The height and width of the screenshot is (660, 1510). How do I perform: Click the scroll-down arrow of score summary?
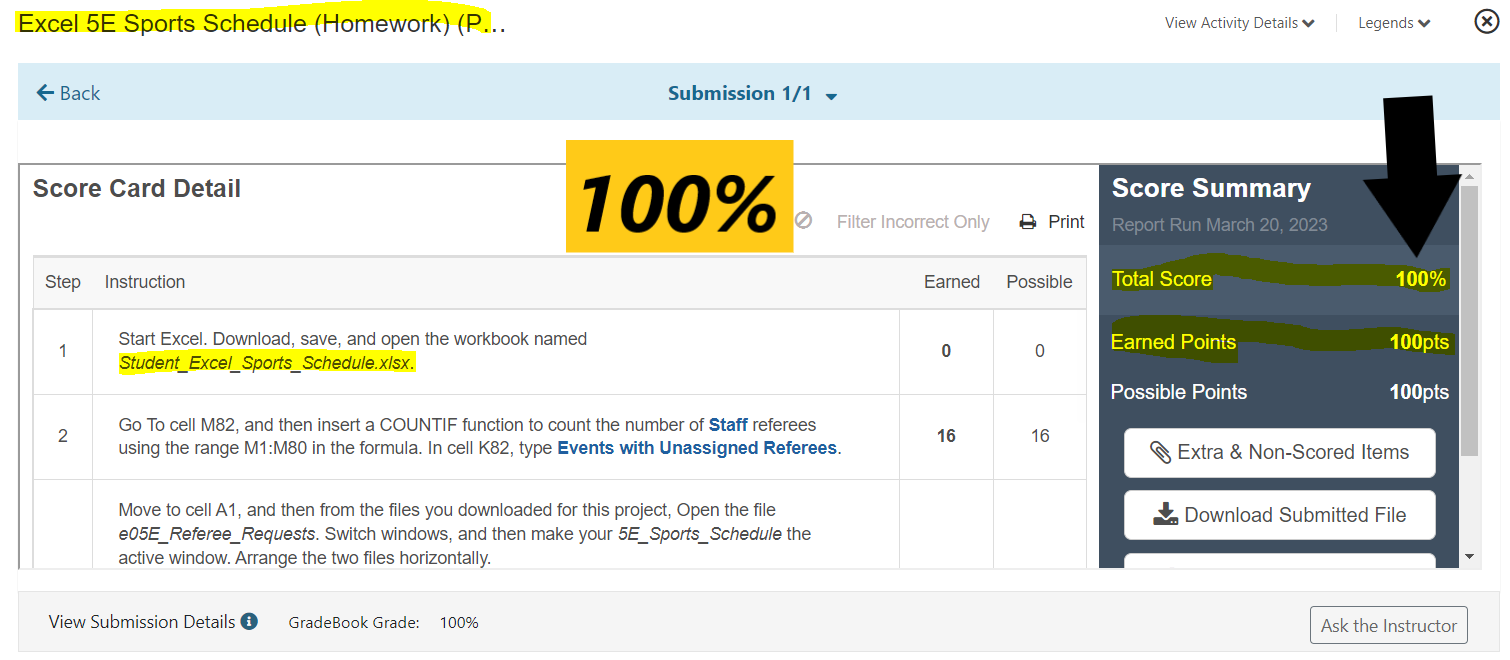pos(1469,556)
